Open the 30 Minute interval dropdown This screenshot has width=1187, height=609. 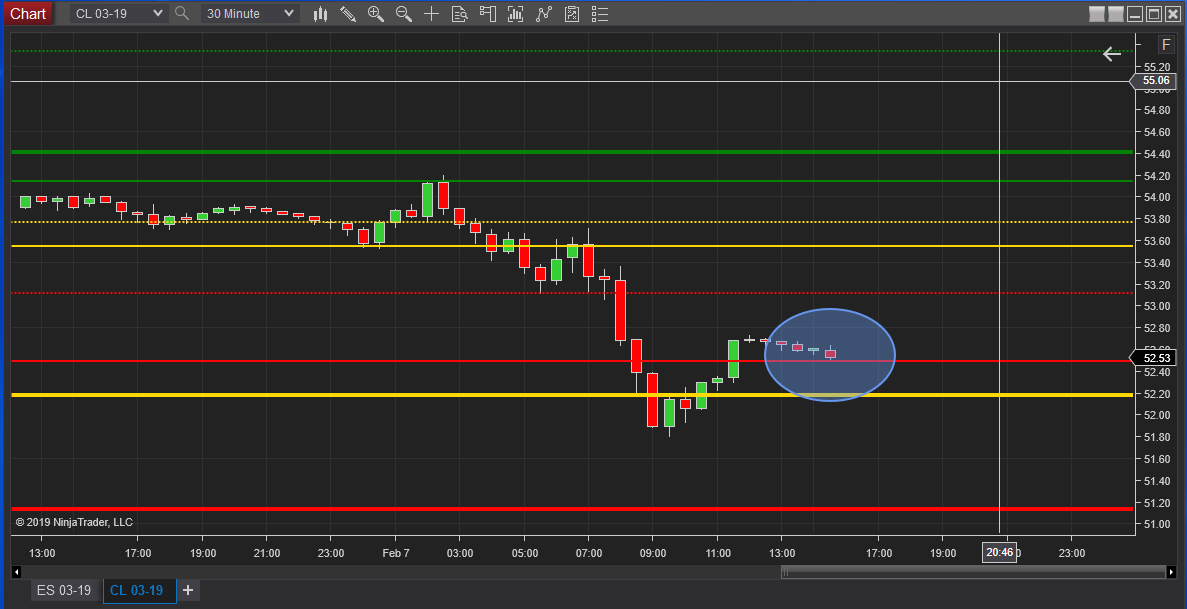pyautogui.click(x=250, y=14)
